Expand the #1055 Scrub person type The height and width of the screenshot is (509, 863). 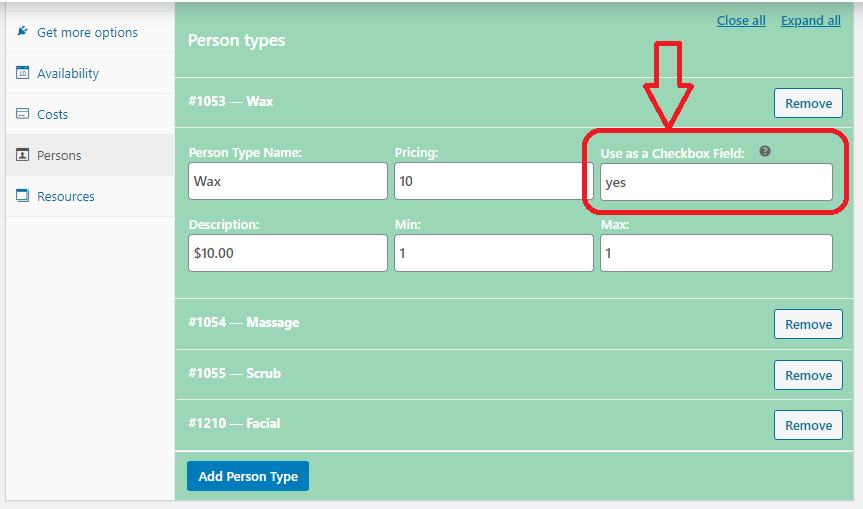coord(235,373)
